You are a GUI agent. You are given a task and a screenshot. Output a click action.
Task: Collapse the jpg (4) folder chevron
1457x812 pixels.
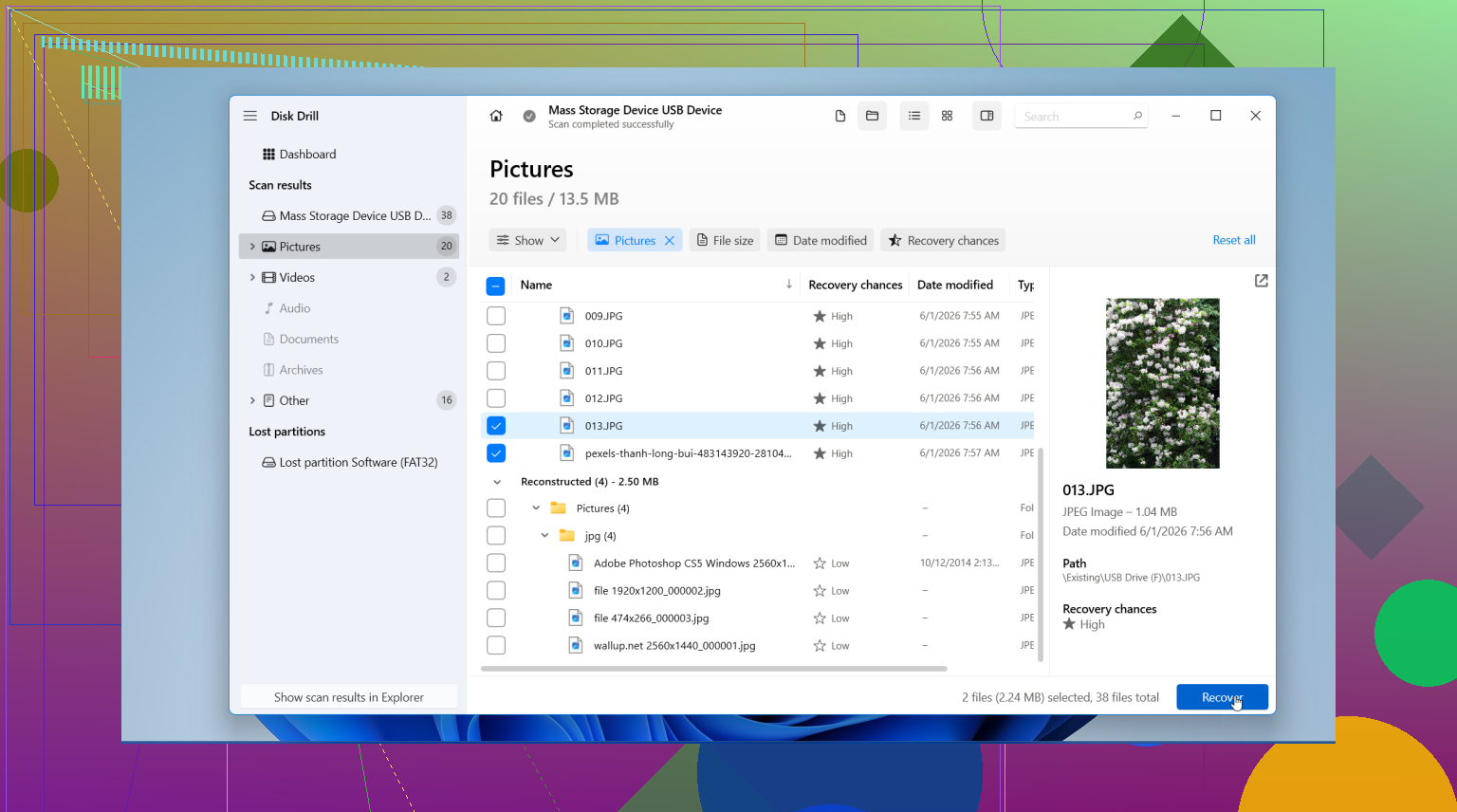544,536
